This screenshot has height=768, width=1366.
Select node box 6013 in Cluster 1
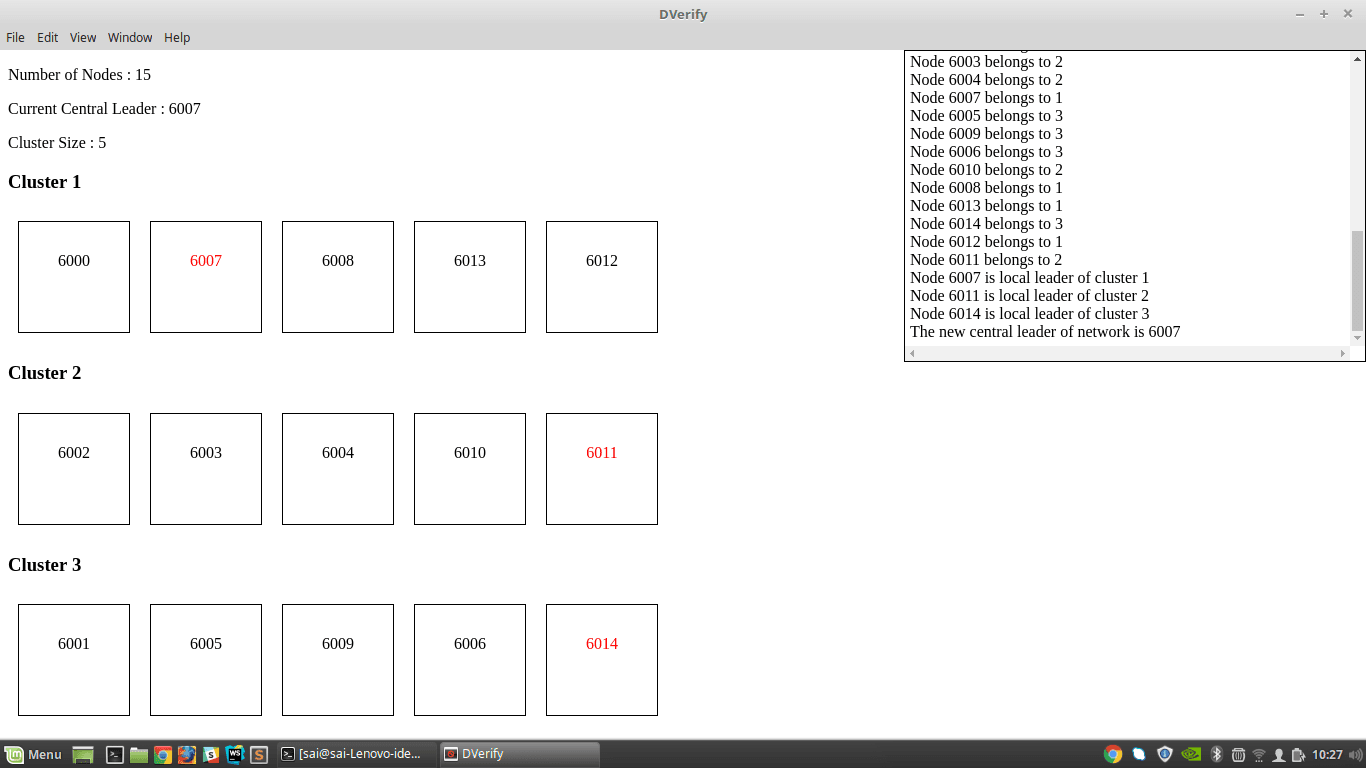coord(470,277)
